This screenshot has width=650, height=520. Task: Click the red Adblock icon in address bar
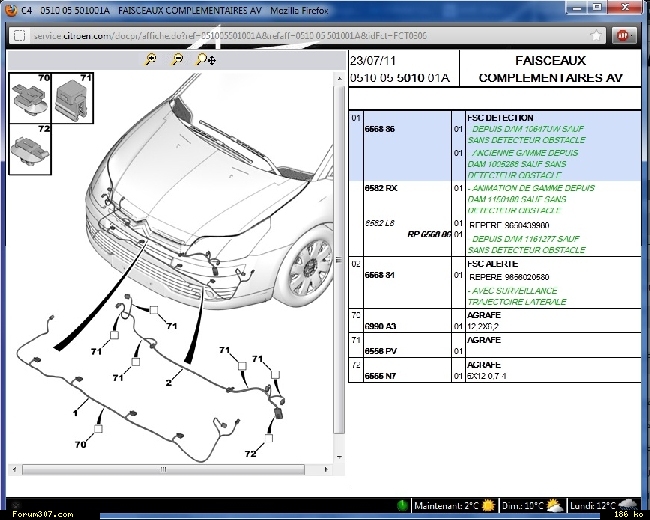coord(621,34)
